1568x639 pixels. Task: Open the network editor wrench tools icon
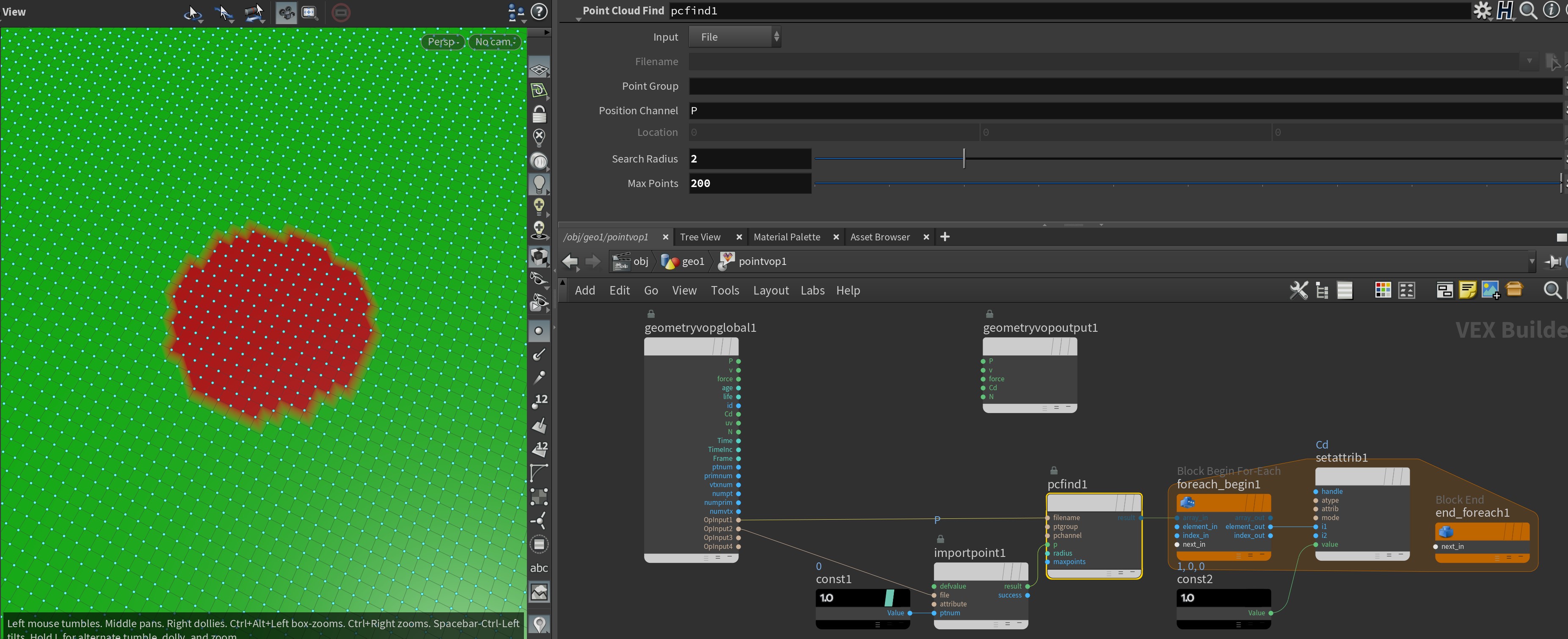(1298, 290)
